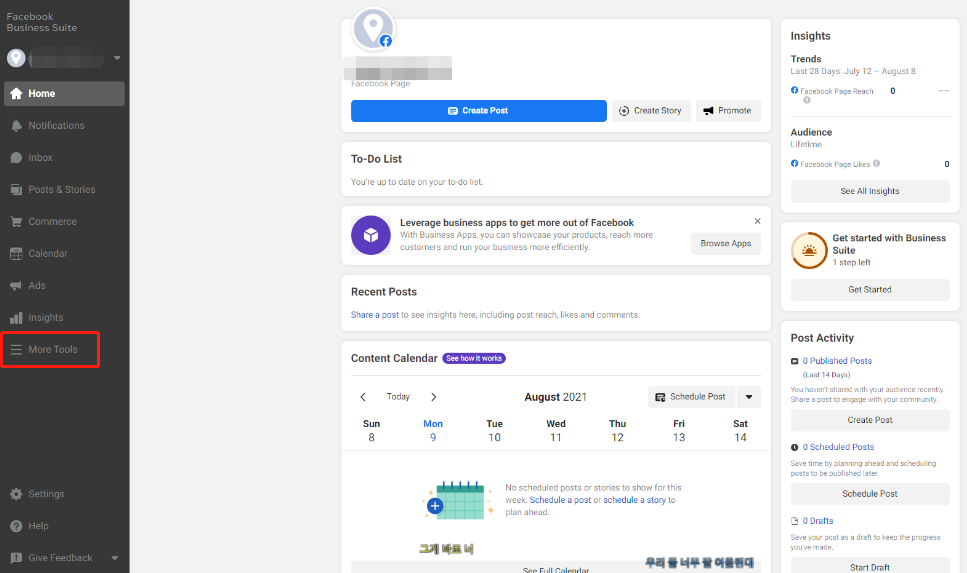
Task: Select Sunday 8 in the calendar
Action: [371, 431]
